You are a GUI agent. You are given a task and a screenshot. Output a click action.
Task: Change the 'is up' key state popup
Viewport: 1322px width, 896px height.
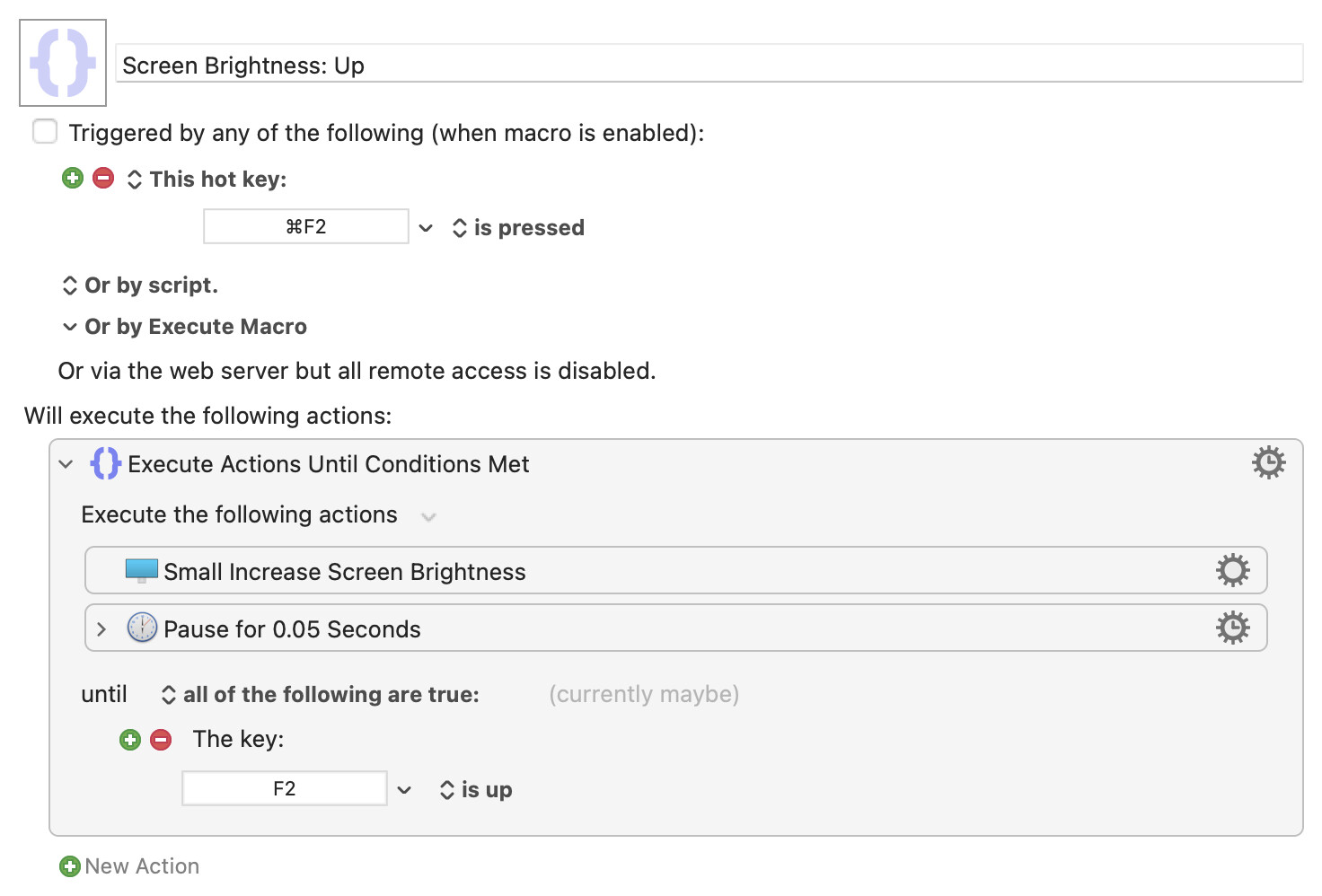click(476, 790)
